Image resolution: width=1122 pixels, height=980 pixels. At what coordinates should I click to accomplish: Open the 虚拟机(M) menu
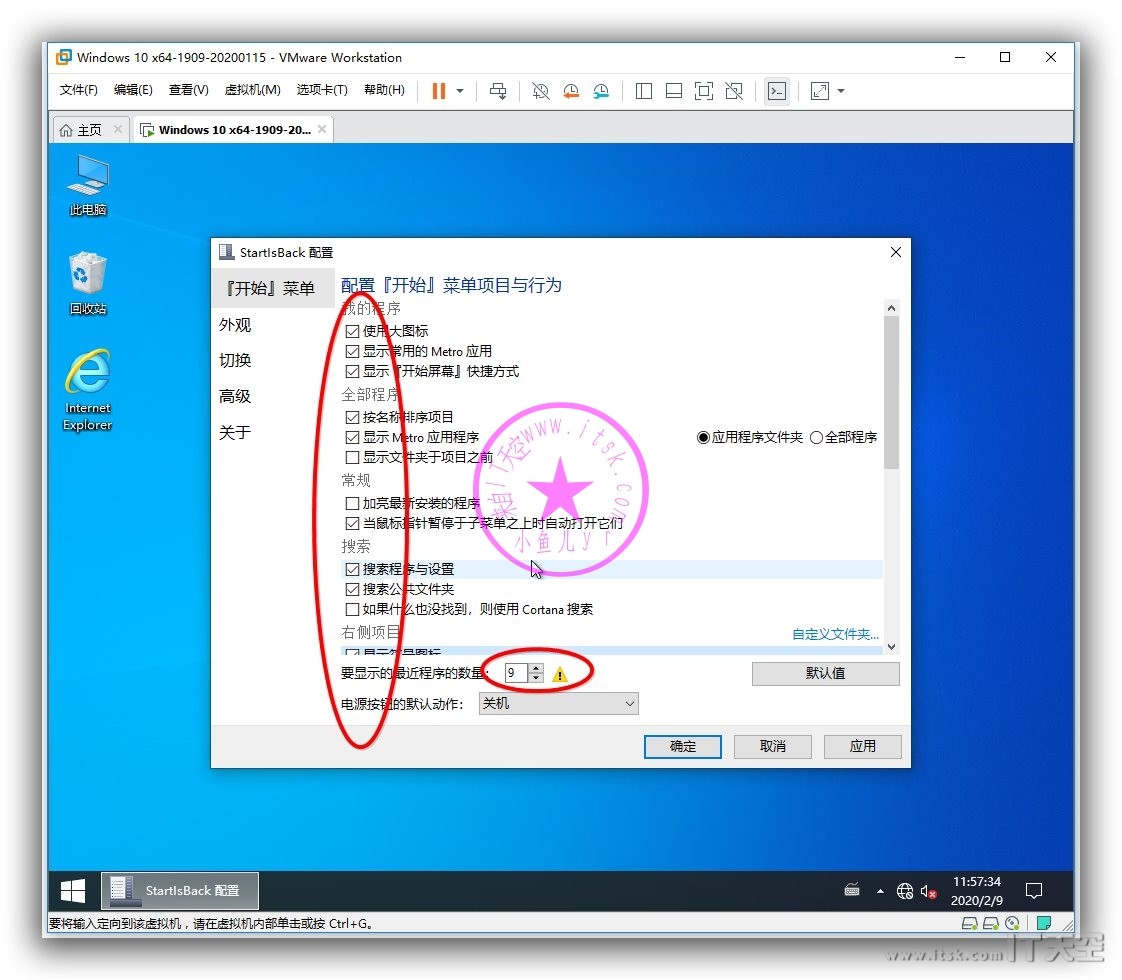[253, 90]
